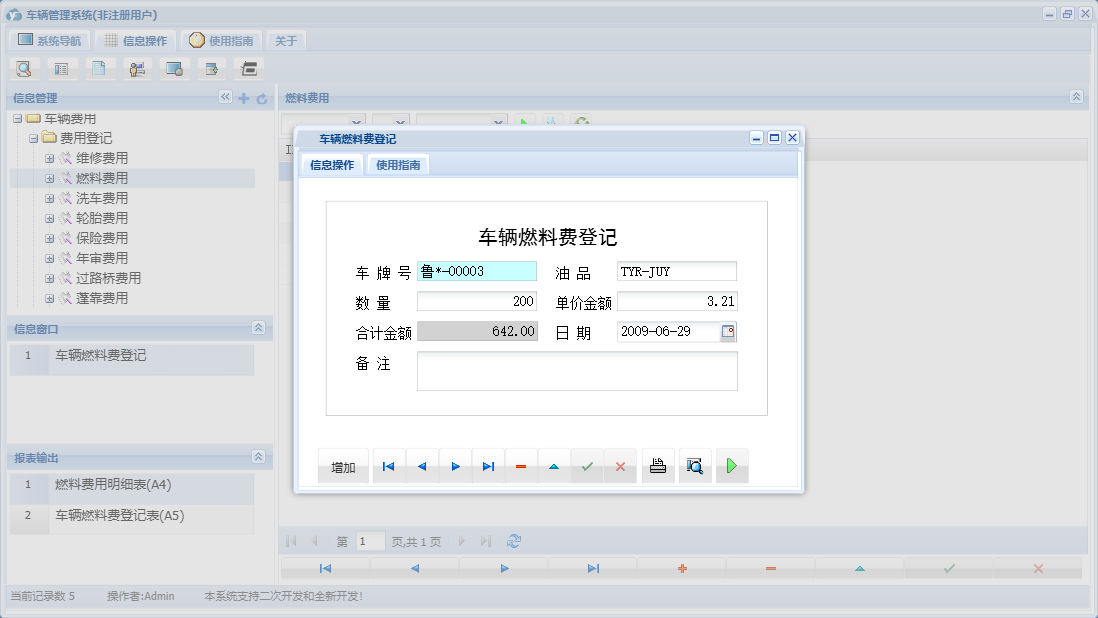Delete current record with red minus icon
This screenshot has width=1098, height=618.
click(520, 466)
